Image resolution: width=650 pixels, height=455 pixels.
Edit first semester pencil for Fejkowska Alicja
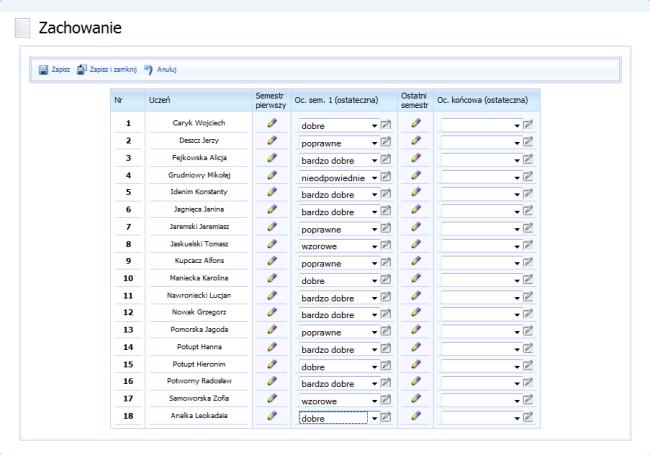pos(272,158)
